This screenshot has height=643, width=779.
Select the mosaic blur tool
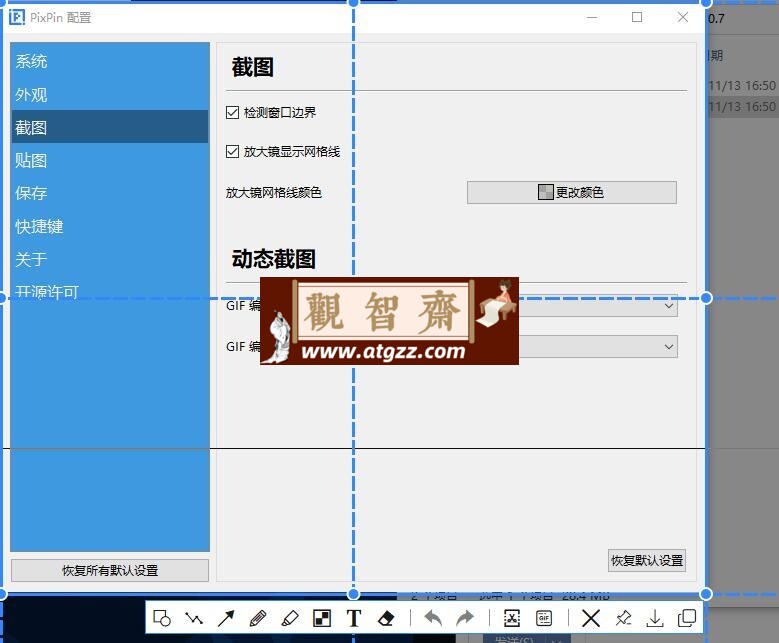pyautogui.click(x=322, y=619)
